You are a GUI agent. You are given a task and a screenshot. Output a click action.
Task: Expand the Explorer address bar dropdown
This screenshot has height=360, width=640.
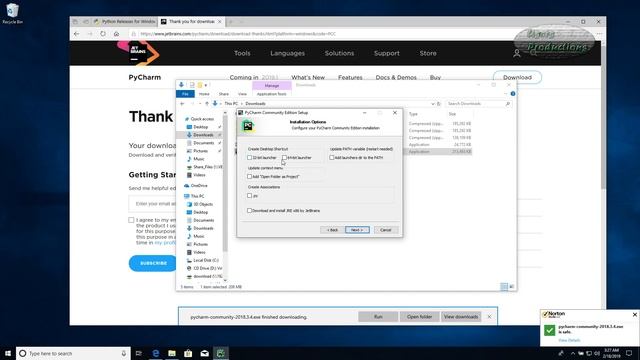[x=432, y=104]
